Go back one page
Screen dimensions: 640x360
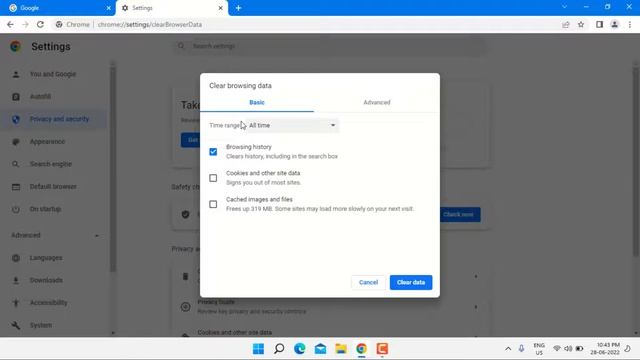(10, 24)
